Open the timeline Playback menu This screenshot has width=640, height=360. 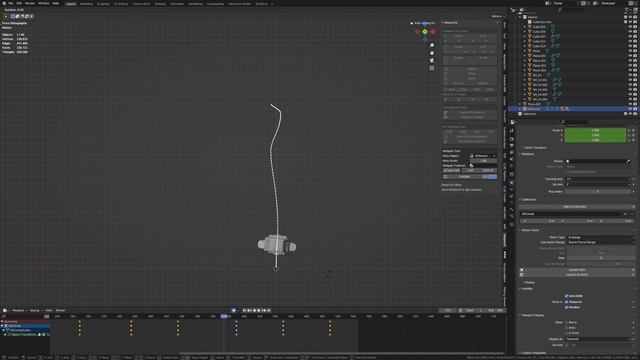[19, 311]
